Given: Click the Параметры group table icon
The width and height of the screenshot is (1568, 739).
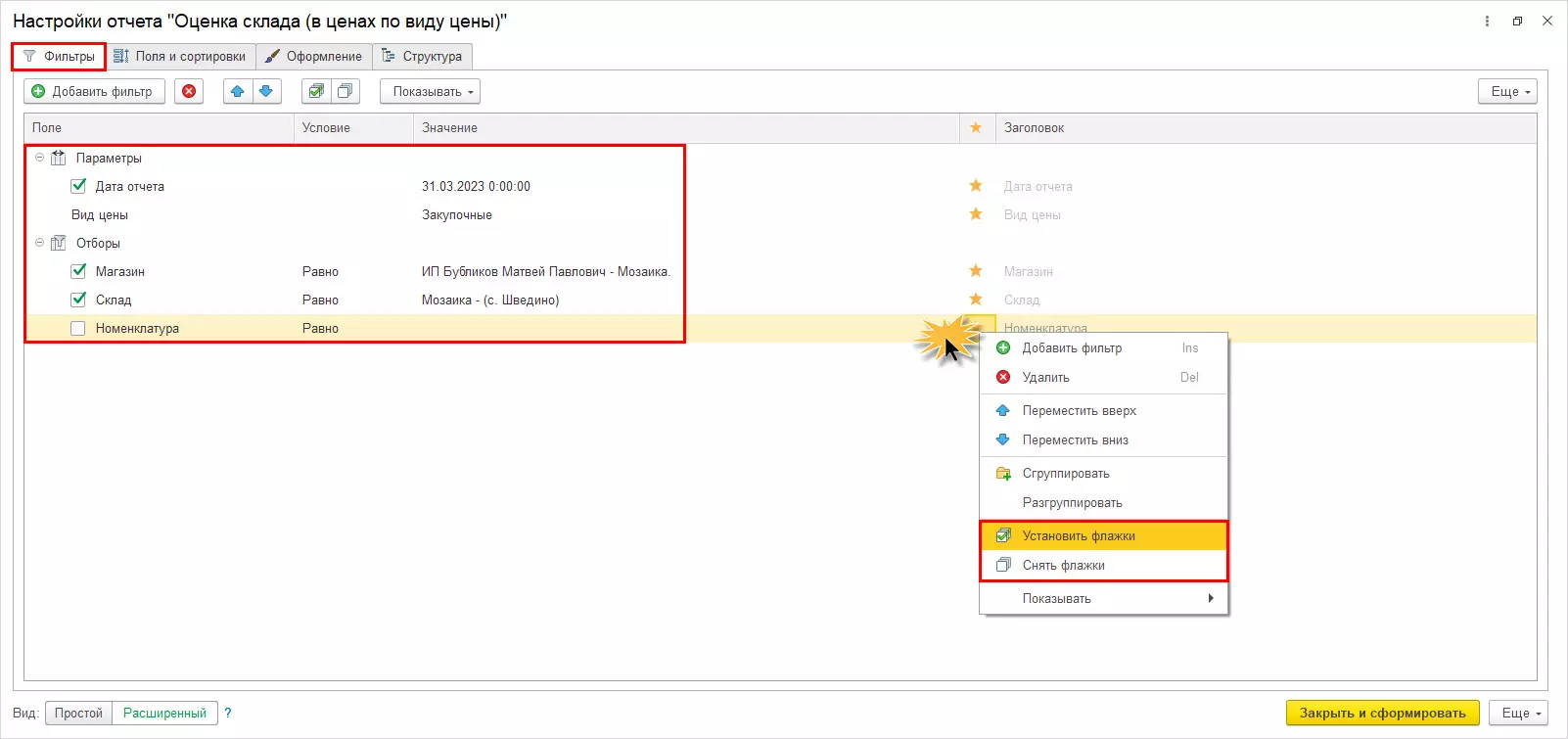Looking at the screenshot, I should pos(59,158).
